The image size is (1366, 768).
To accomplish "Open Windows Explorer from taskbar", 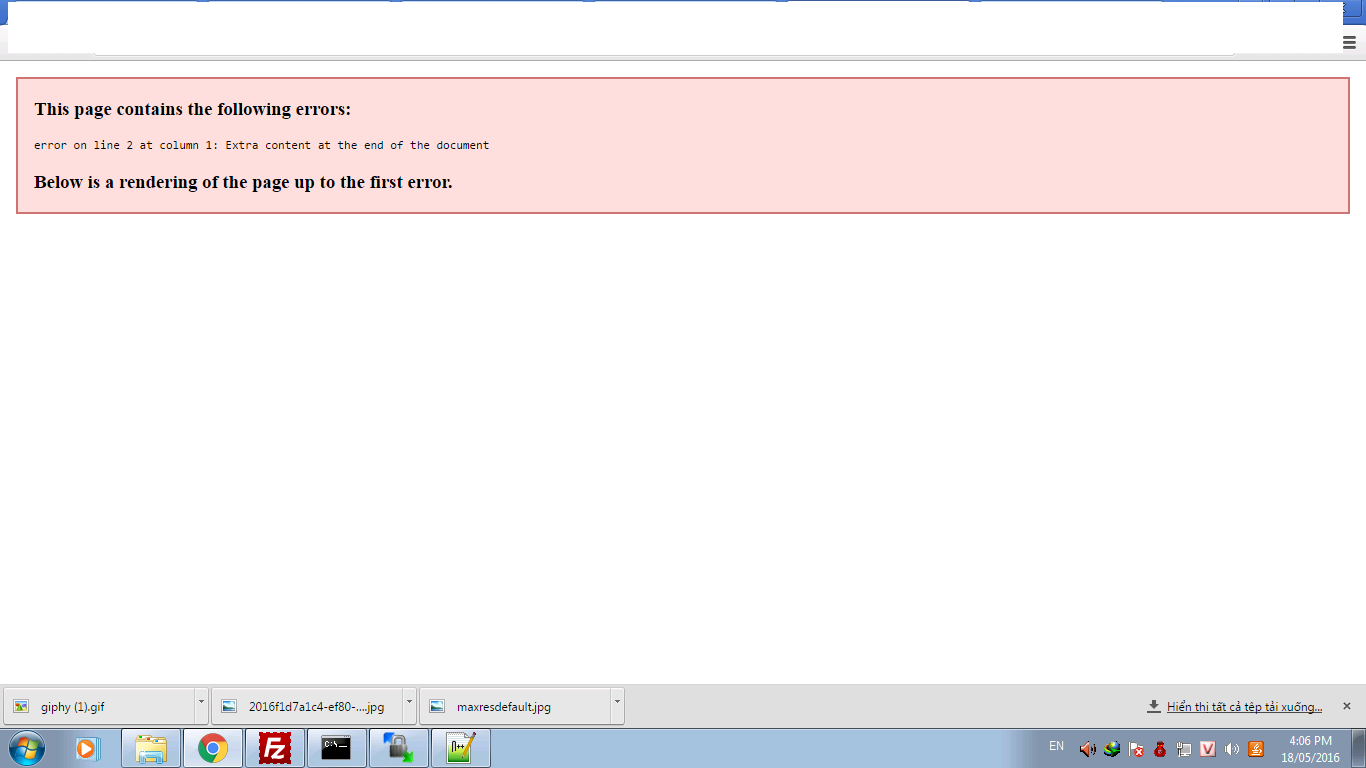I will coord(151,748).
